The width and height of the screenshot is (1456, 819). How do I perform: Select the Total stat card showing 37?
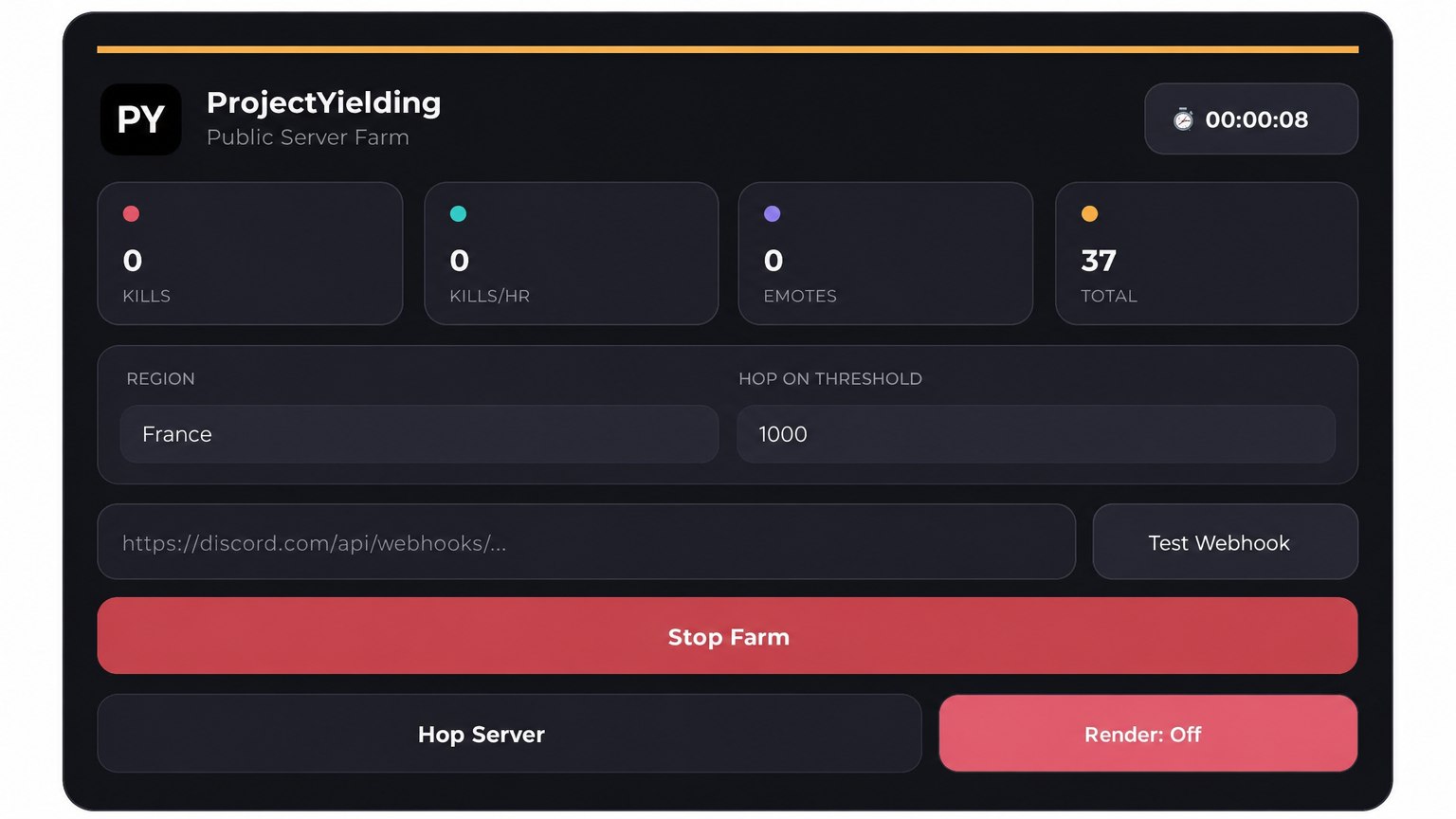[1206, 253]
